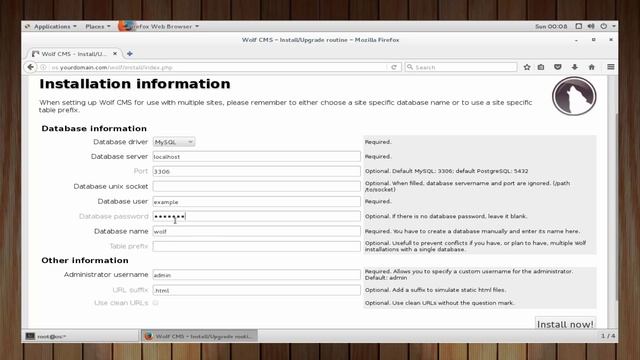Open the power icon in top panel

604,26
